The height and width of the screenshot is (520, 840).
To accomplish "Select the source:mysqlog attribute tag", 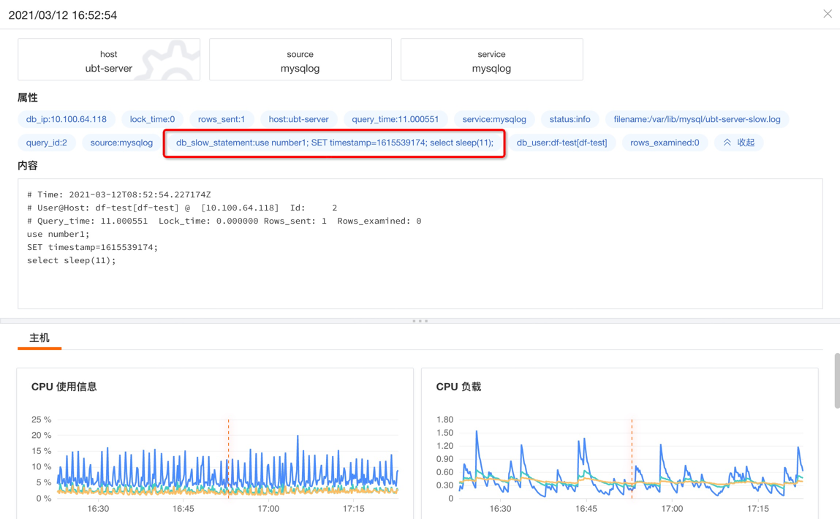I will coord(122,142).
